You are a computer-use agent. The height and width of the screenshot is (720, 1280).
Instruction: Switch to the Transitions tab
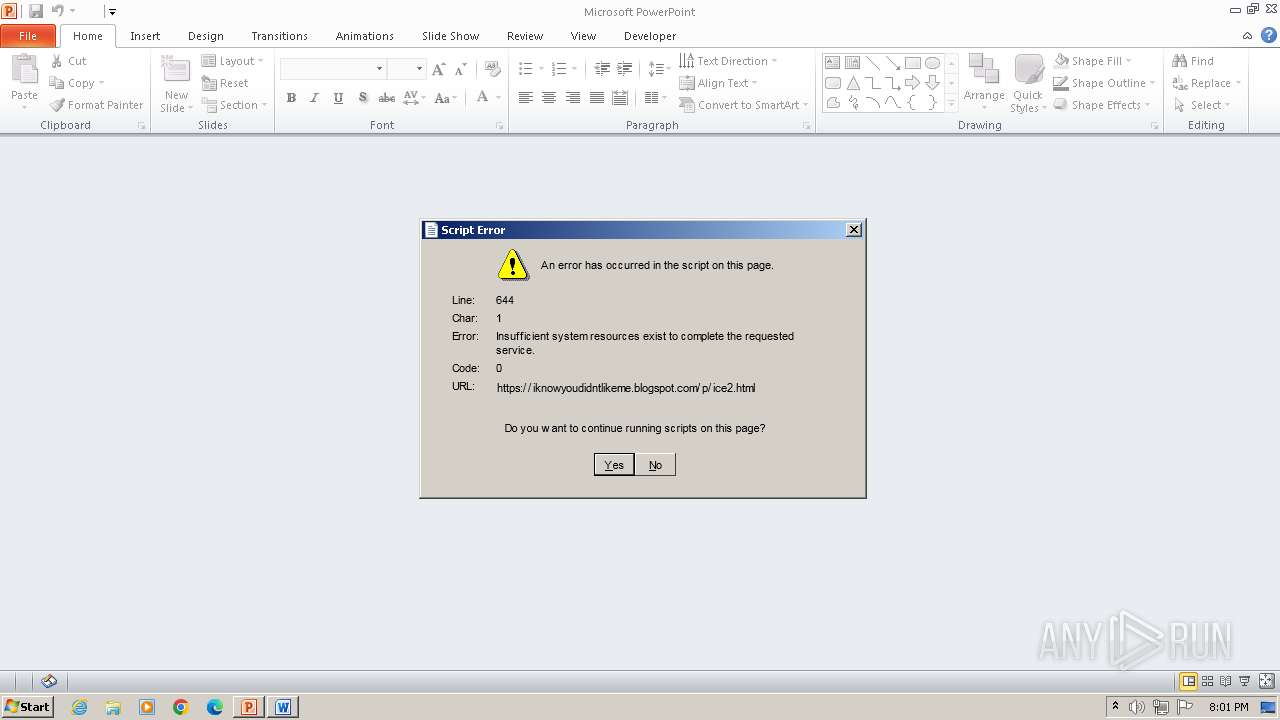[x=279, y=36]
